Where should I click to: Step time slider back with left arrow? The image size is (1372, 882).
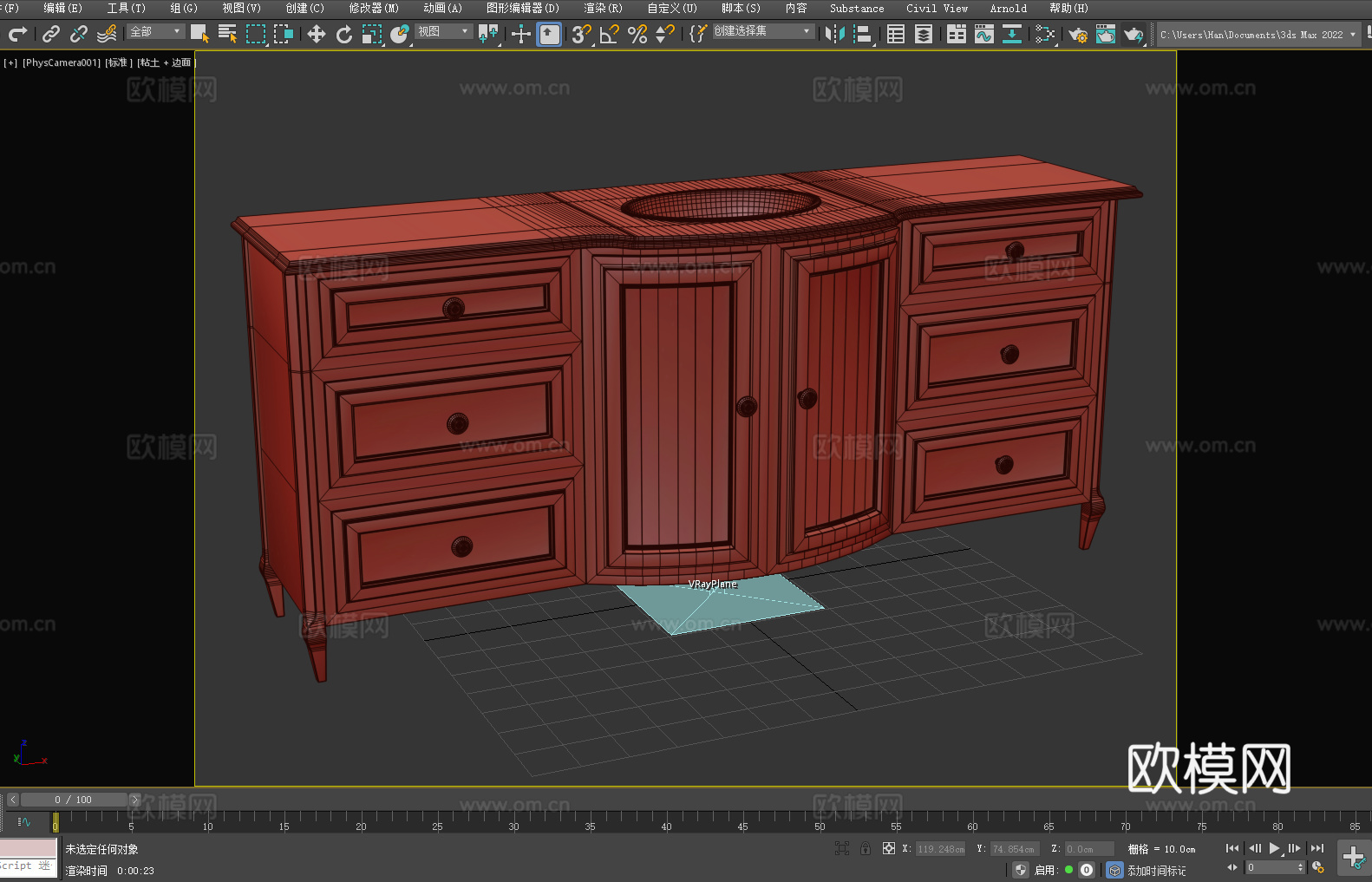pos(12,800)
